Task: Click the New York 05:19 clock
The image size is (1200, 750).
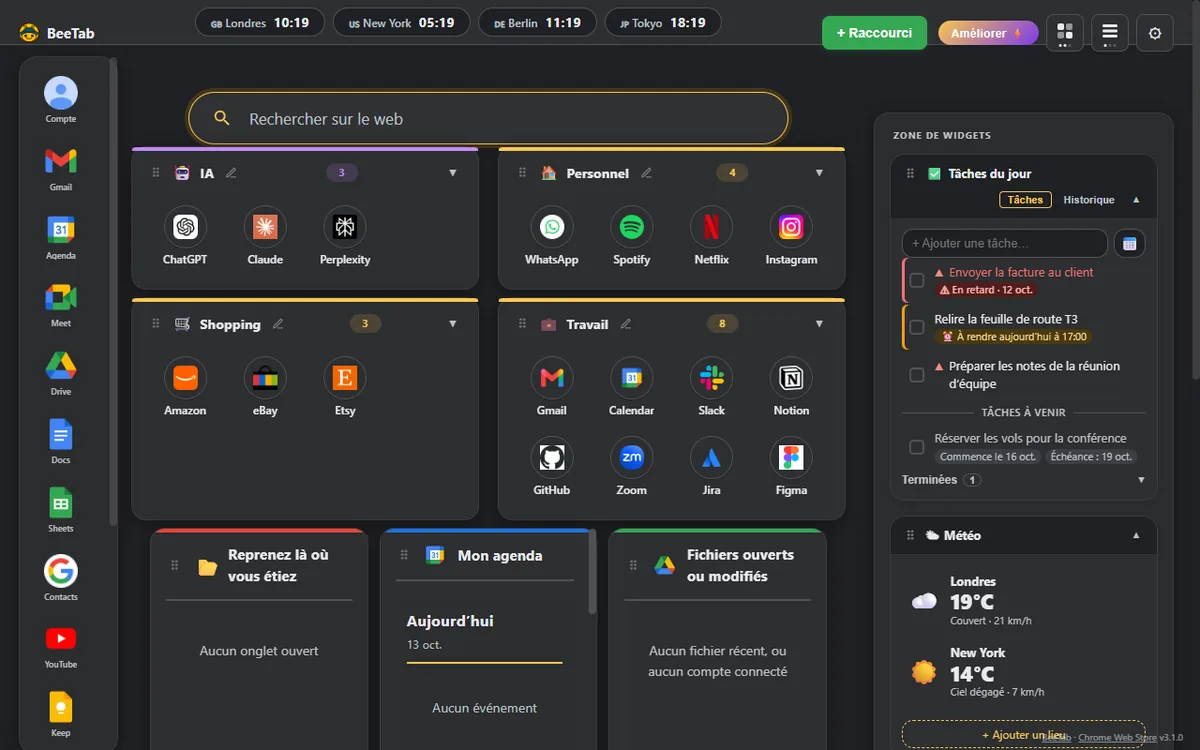Action: point(401,23)
